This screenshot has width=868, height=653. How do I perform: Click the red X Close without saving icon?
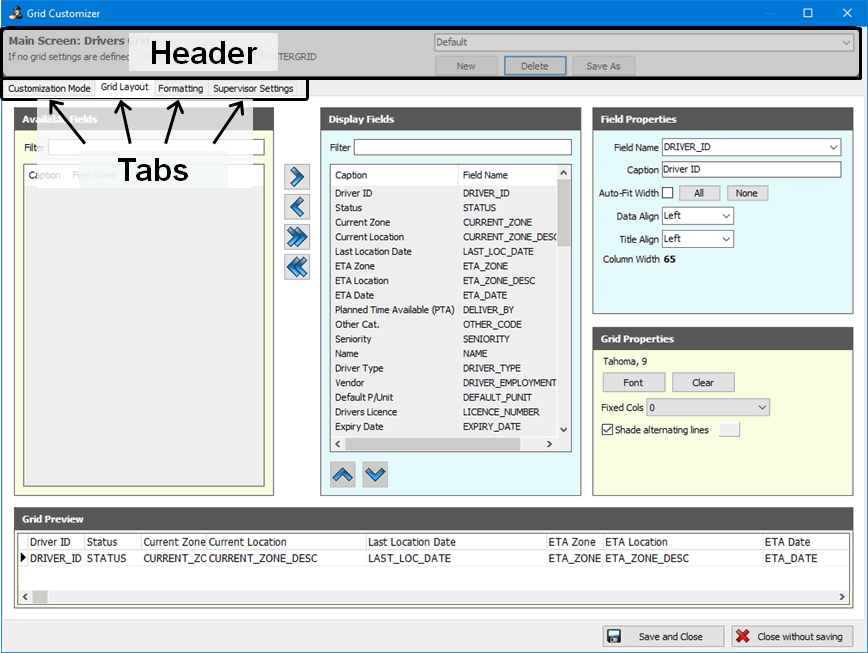742,636
